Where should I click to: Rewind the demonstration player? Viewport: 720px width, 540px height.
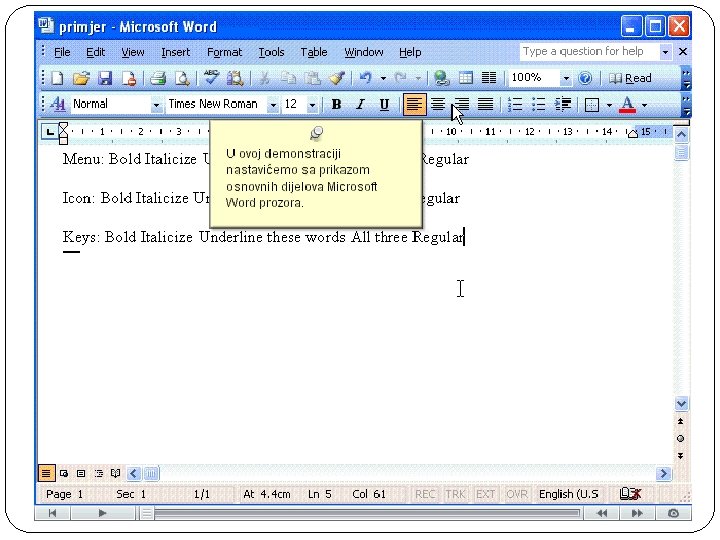tap(602, 513)
